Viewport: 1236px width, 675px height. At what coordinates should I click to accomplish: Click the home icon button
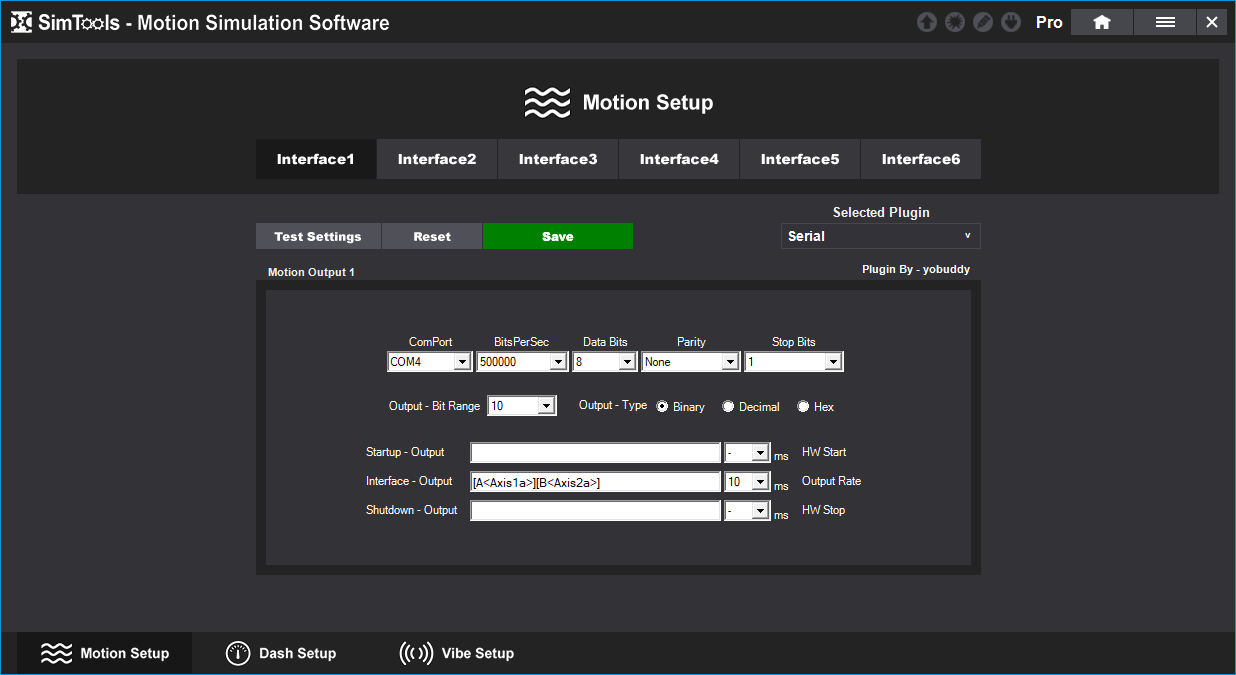click(x=1101, y=22)
